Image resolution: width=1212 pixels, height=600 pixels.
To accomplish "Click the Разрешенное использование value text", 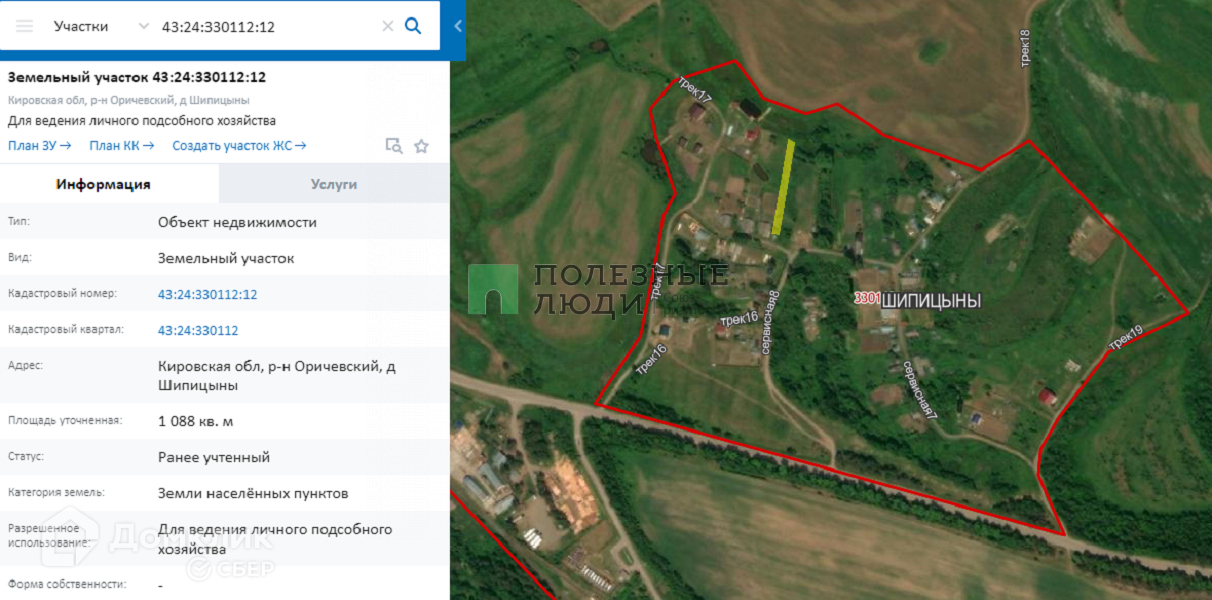I will point(275,539).
